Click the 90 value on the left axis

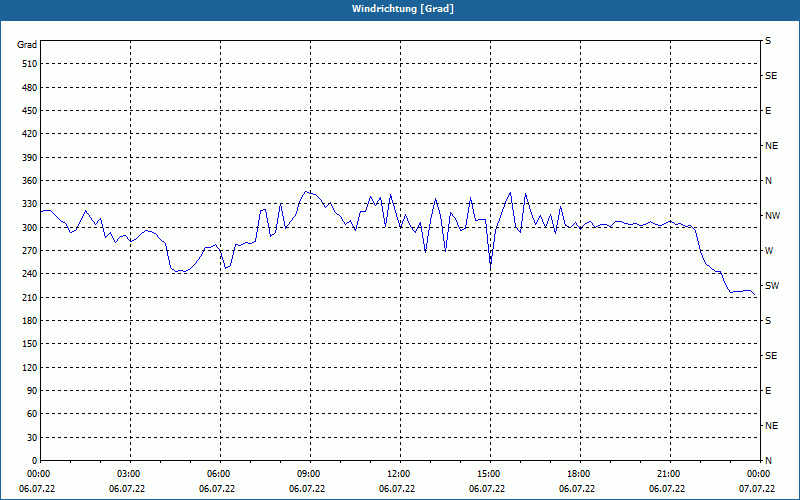click(32, 391)
